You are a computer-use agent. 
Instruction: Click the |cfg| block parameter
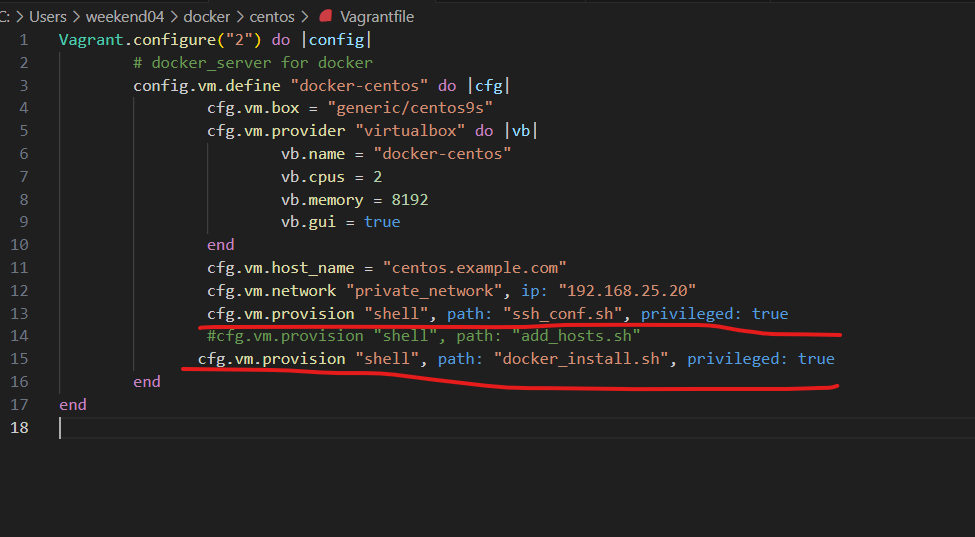click(488, 86)
